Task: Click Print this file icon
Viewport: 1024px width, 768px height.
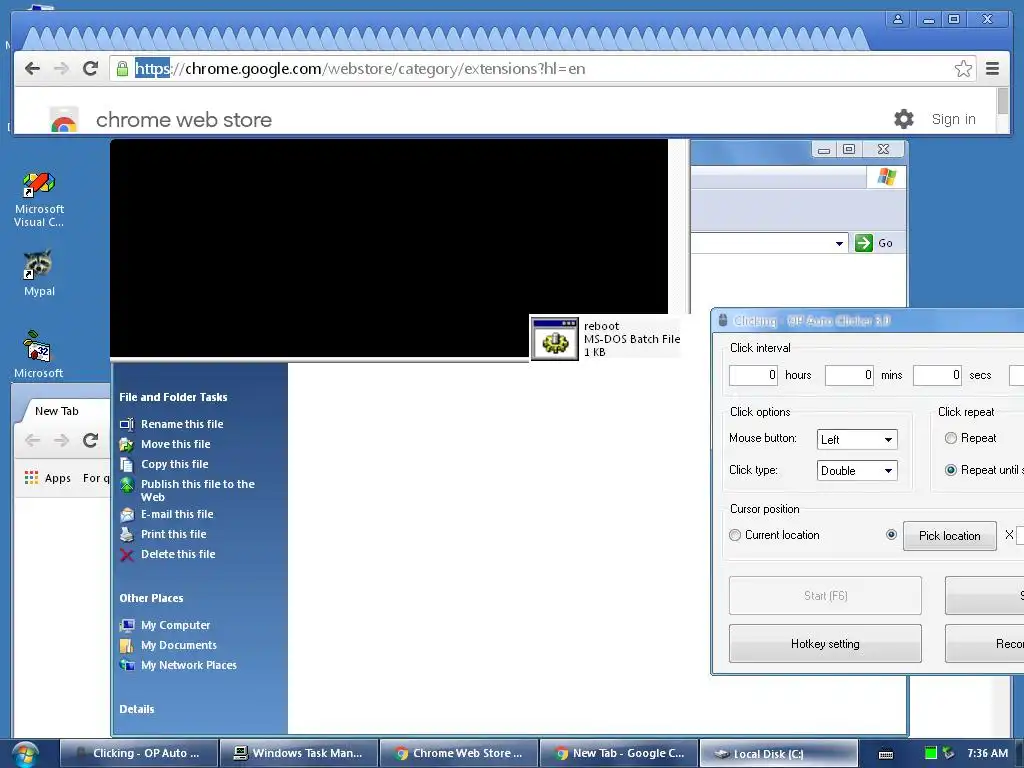Action: point(127,534)
